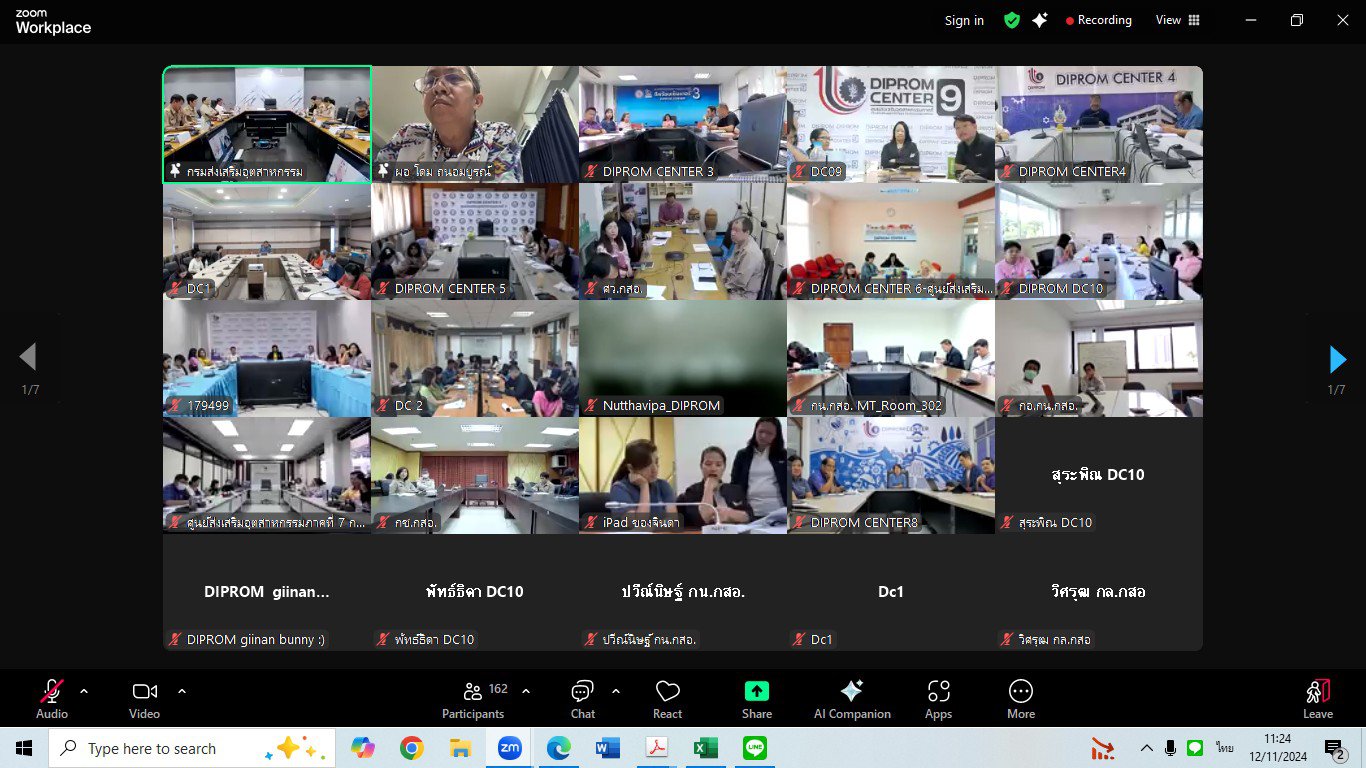Open Windows Start menu

(x=24, y=748)
